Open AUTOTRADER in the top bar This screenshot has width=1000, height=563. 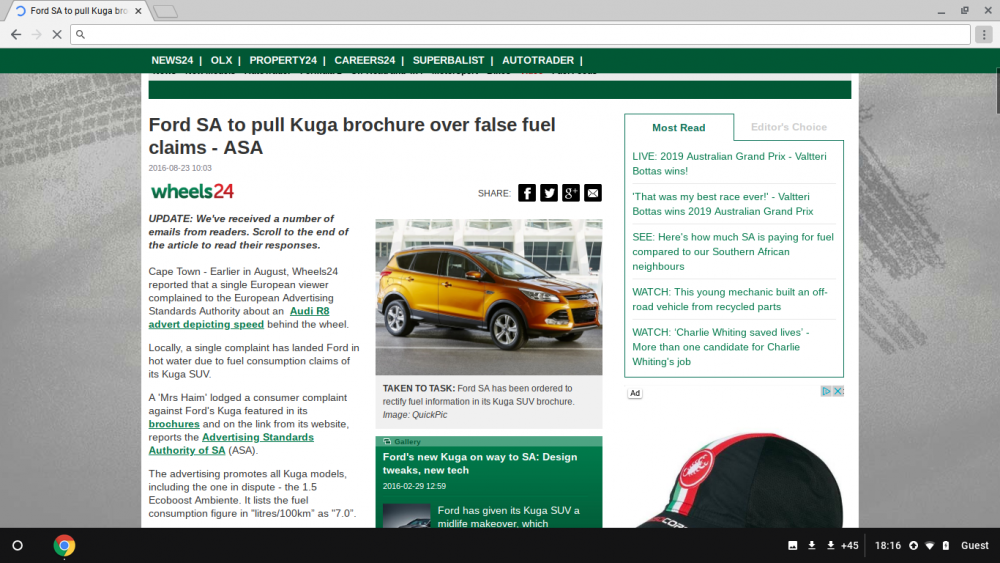point(538,61)
